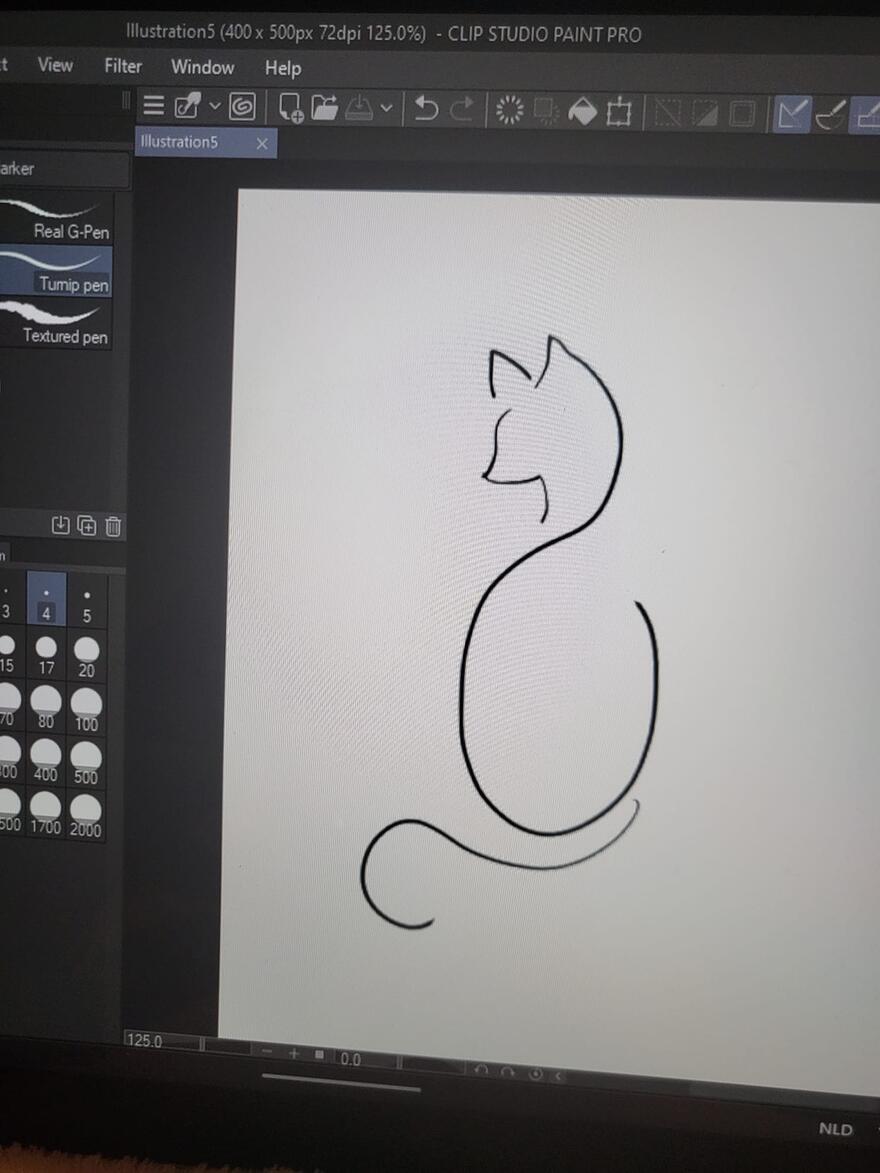880x1173 pixels.
Task: Open the Window menu
Action: 203,67
